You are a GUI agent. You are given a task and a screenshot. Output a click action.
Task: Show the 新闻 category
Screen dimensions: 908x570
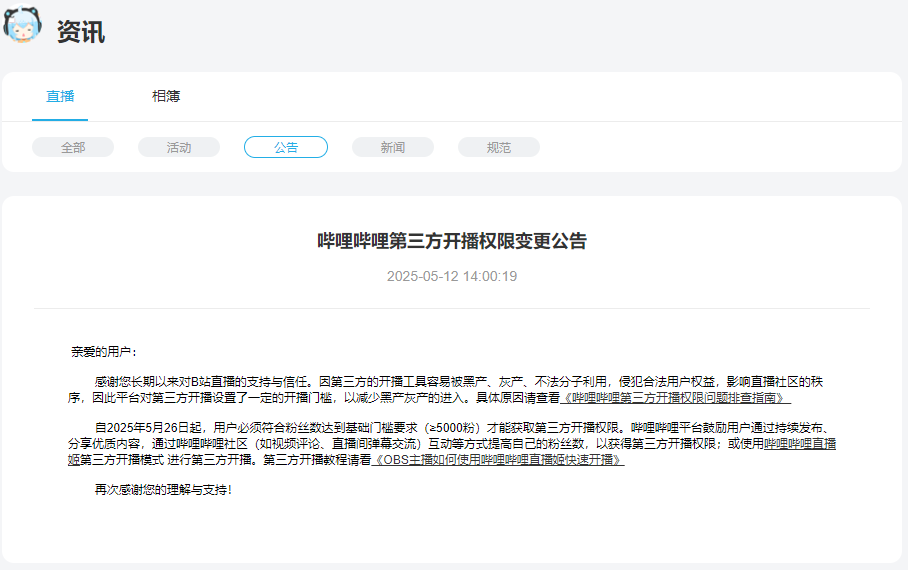click(x=393, y=147)
